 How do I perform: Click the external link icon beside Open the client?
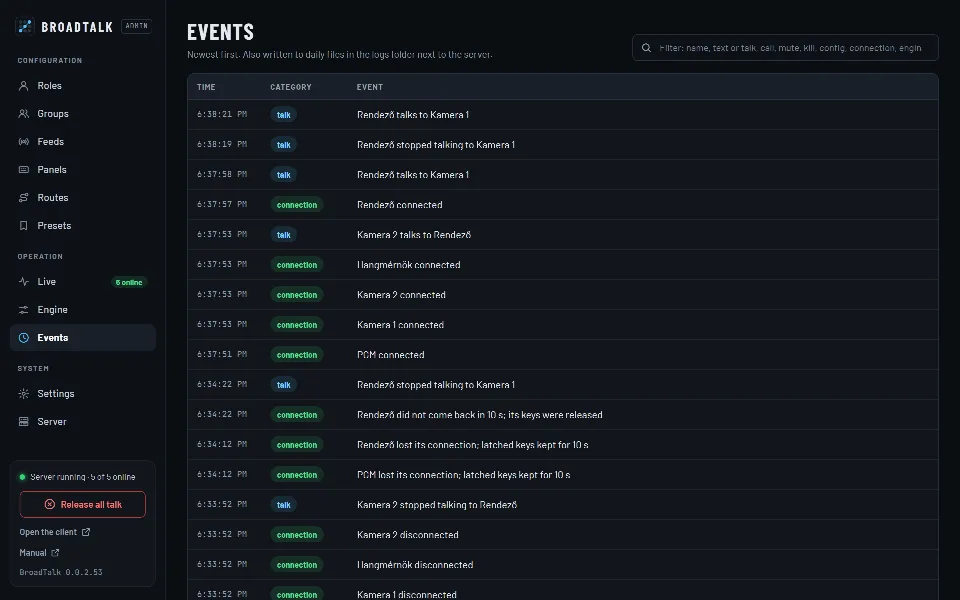tap(86, 532)
